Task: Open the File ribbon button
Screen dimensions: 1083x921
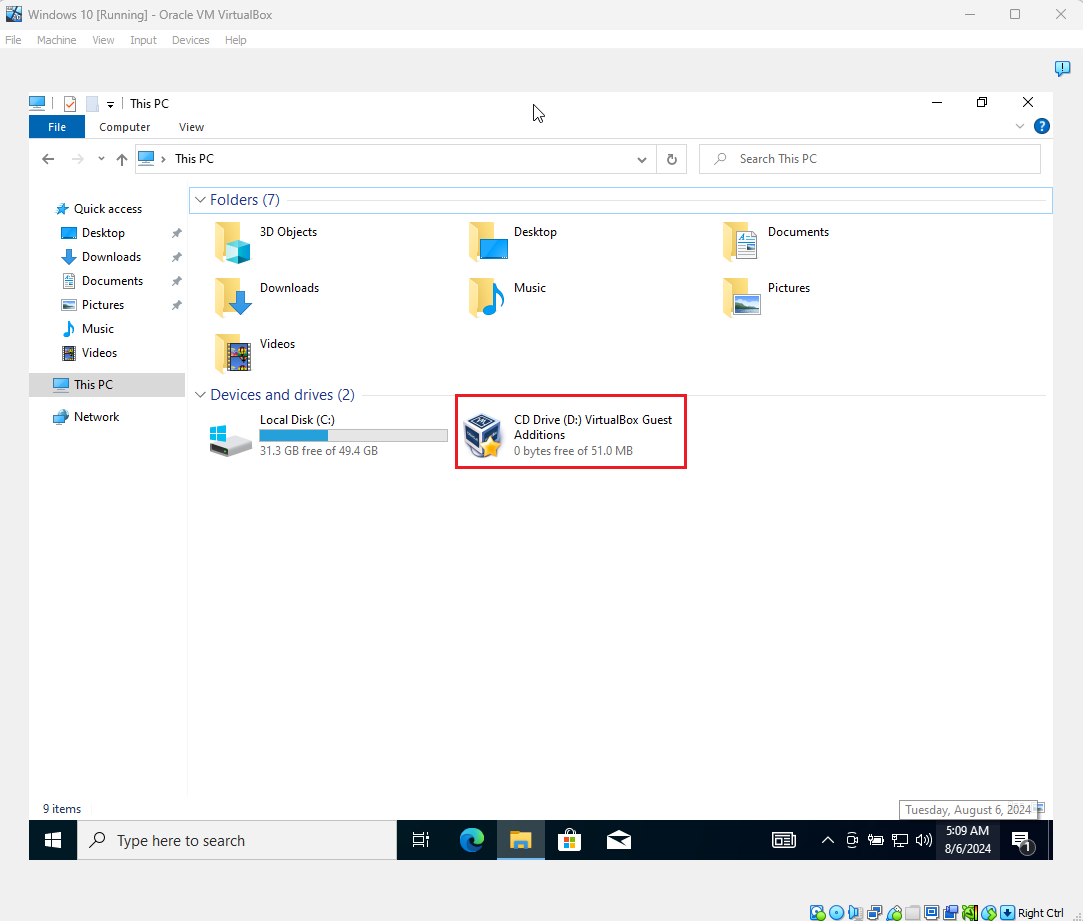Action: 57,127
